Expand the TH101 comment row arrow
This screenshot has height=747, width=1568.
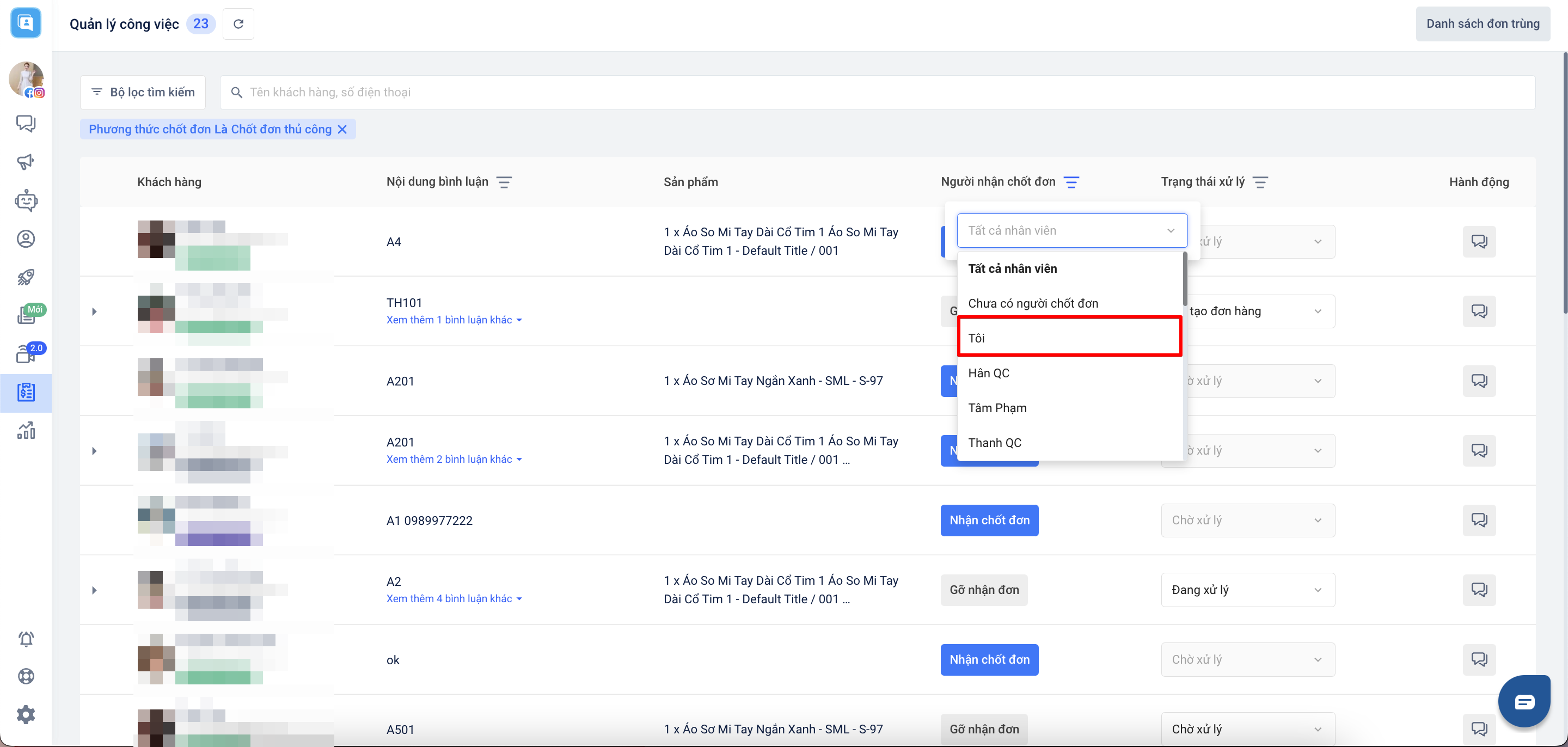pyautogui.click(x=94, y=312)
